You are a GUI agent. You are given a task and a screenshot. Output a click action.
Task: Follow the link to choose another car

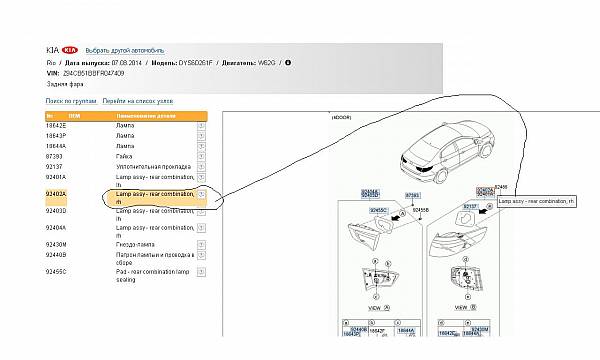tap(125, 50)
